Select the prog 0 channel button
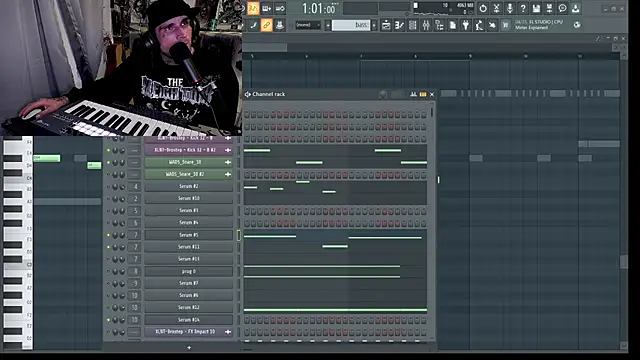 coord(188,271)
